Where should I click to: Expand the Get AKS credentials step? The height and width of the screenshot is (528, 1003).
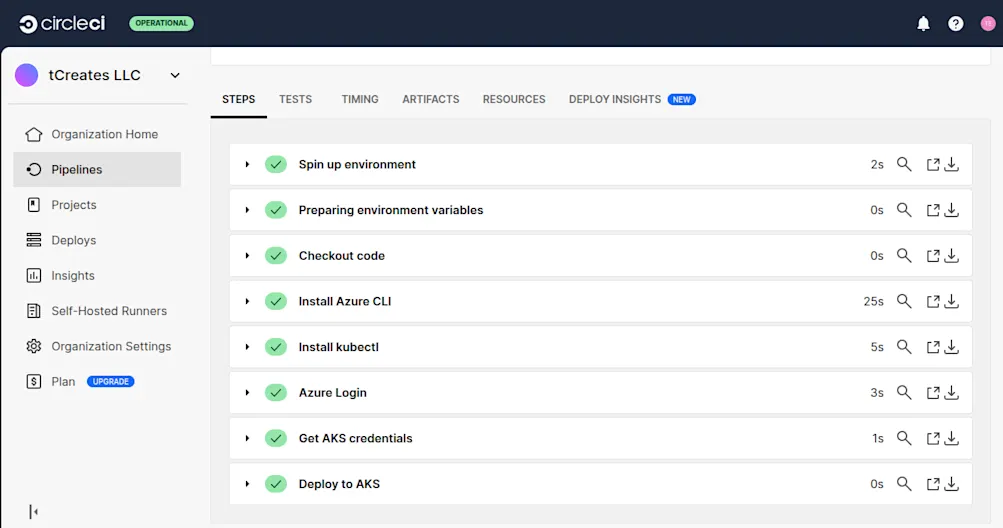pos(247,438)
